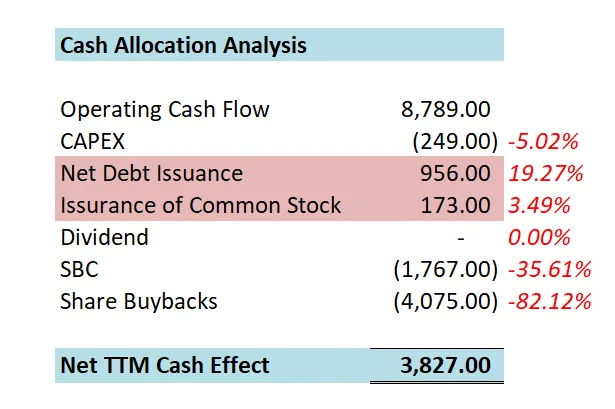The height and width of the screenshot is (409, 615).
Task: Click the Issurance of Common Stock label
Action: pyautogui.click(x=201, y=205)
